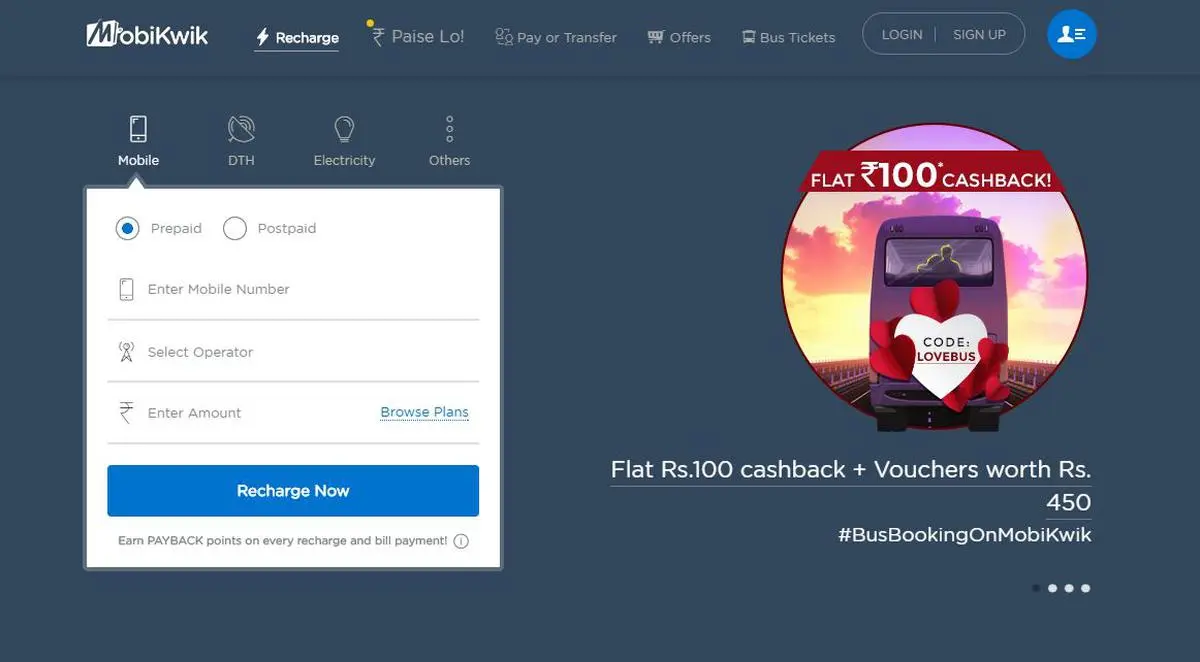Click the MobiKwik logo
Viewport: 1200px width, 662px height.
[x=147, y=35]
